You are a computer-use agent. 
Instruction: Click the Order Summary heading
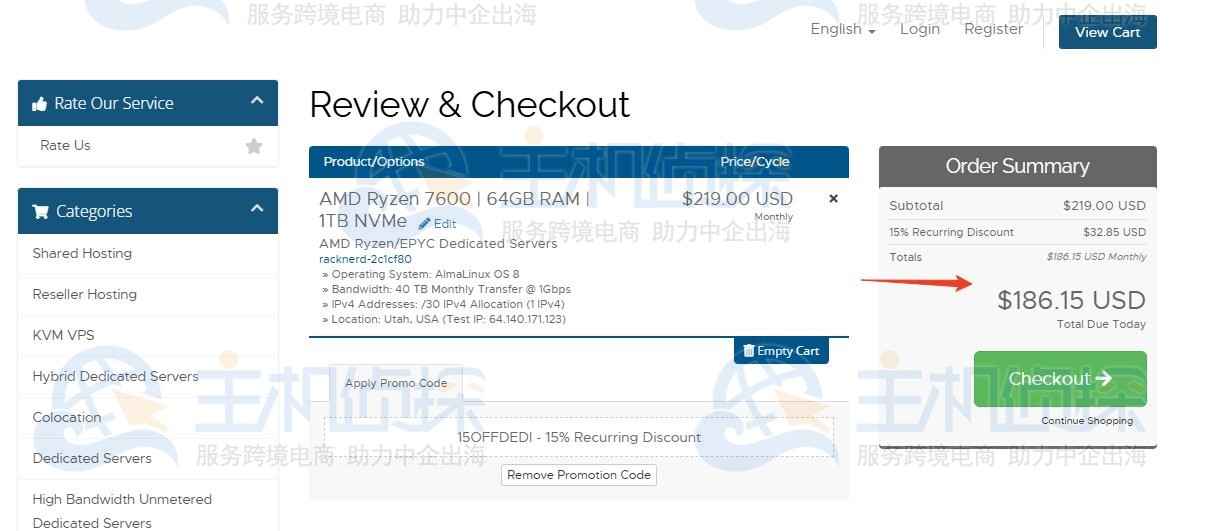1018,166
